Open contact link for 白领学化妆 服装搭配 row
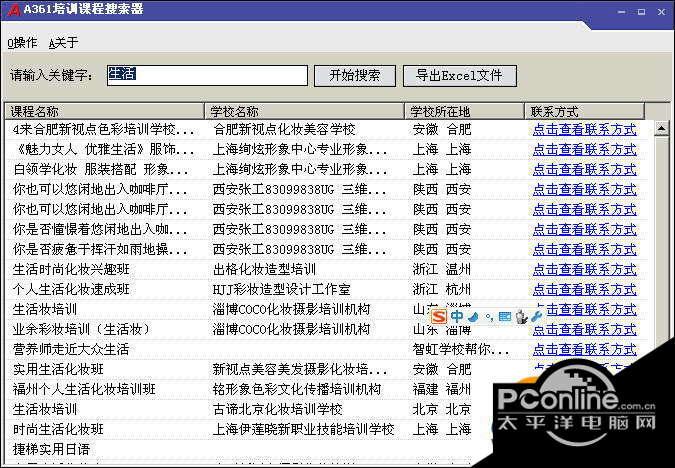The image size is (675, 468). tap(585, 170)
